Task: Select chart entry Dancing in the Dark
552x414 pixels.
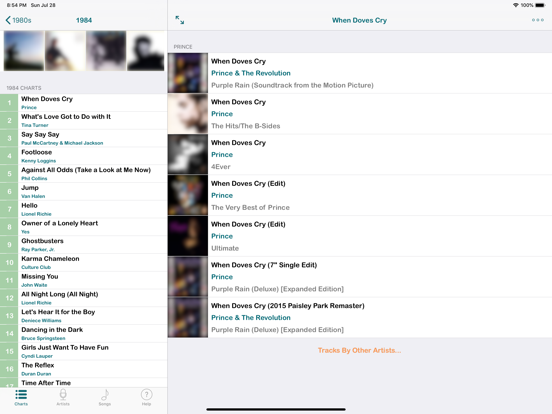Action: click(x=83, y=333)
